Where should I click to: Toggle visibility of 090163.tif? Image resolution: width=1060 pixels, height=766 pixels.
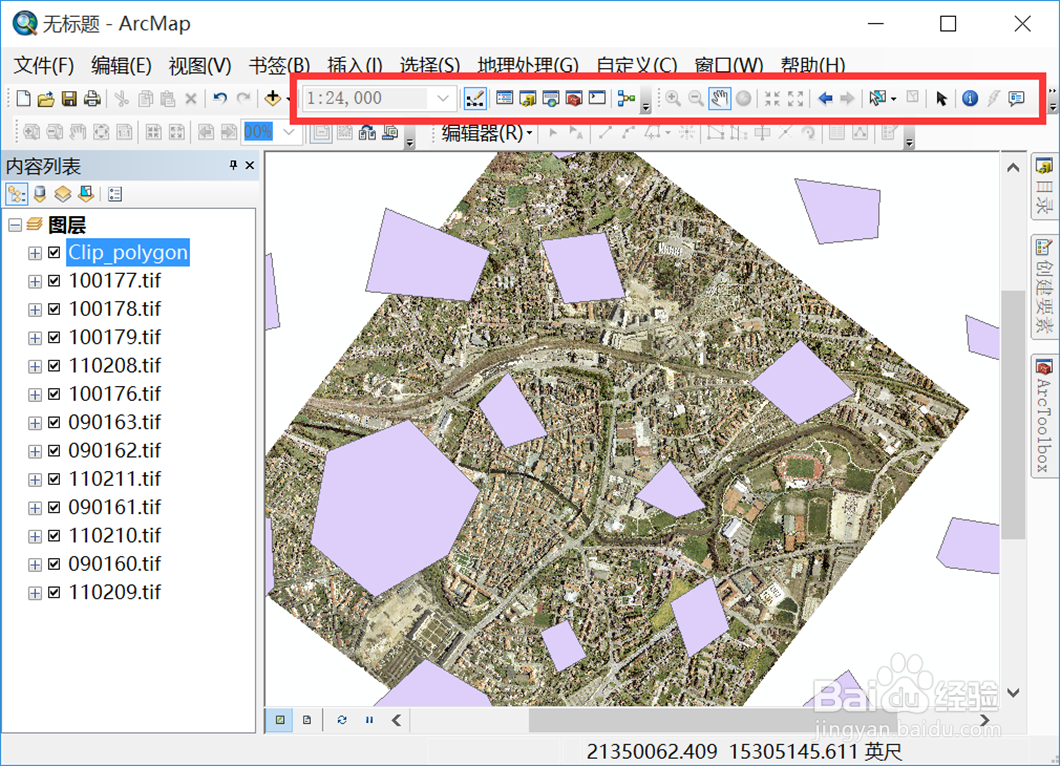pos(54,423)
